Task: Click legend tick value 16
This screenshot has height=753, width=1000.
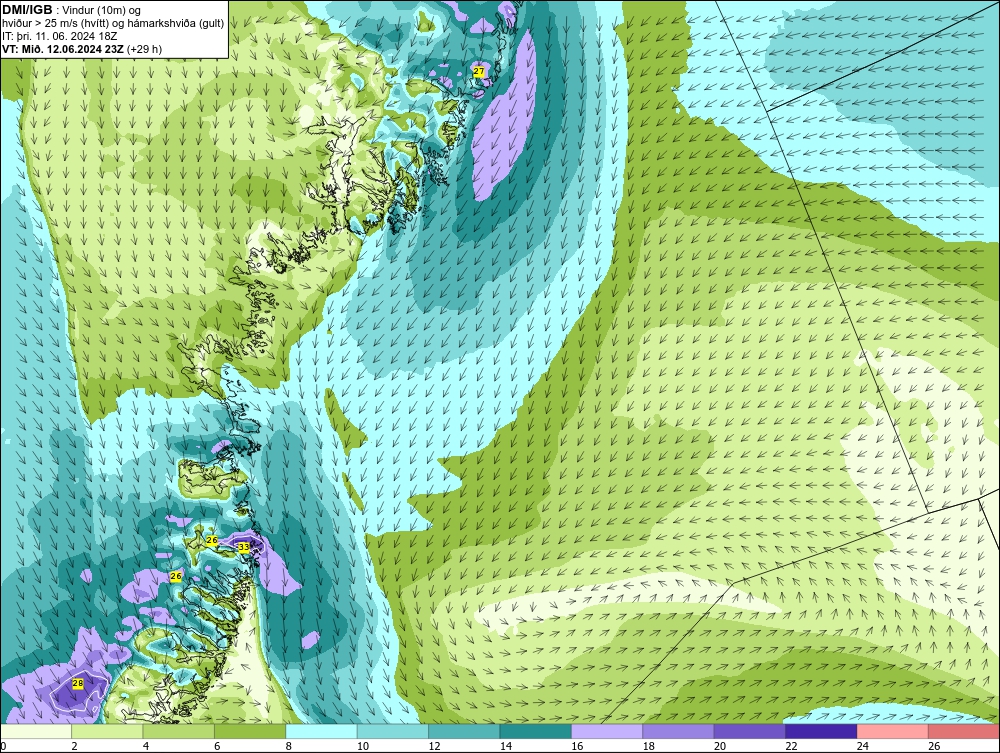Action: point(577,746)
